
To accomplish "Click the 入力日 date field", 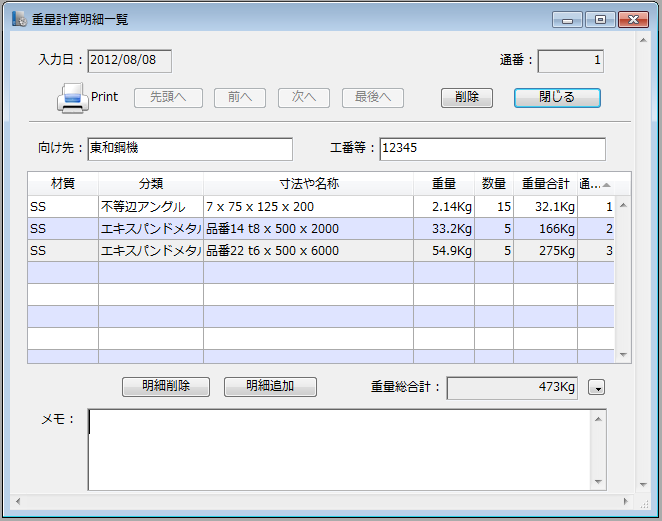I will point(129,61).
